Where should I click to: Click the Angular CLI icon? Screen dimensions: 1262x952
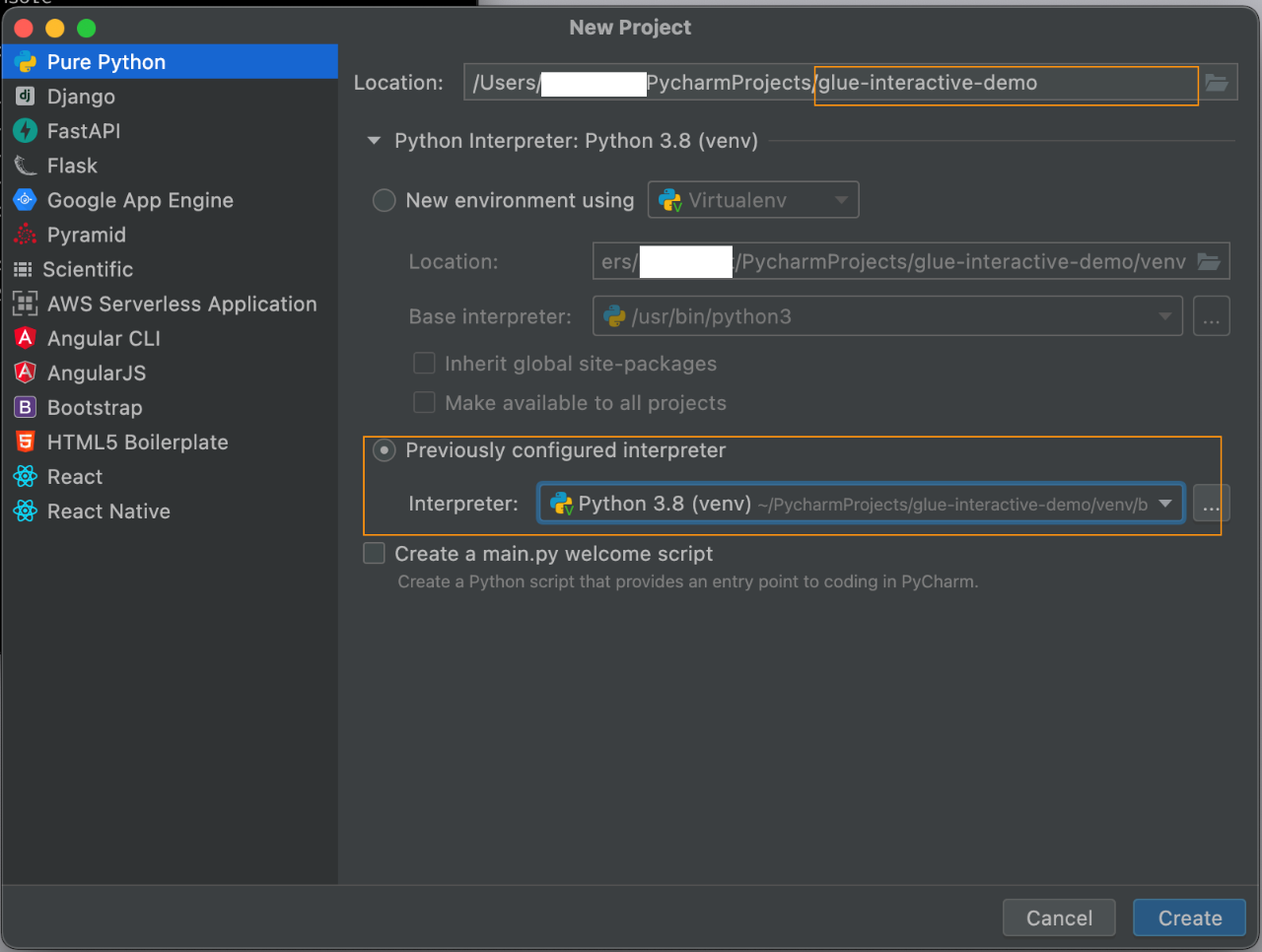(26, 338)
